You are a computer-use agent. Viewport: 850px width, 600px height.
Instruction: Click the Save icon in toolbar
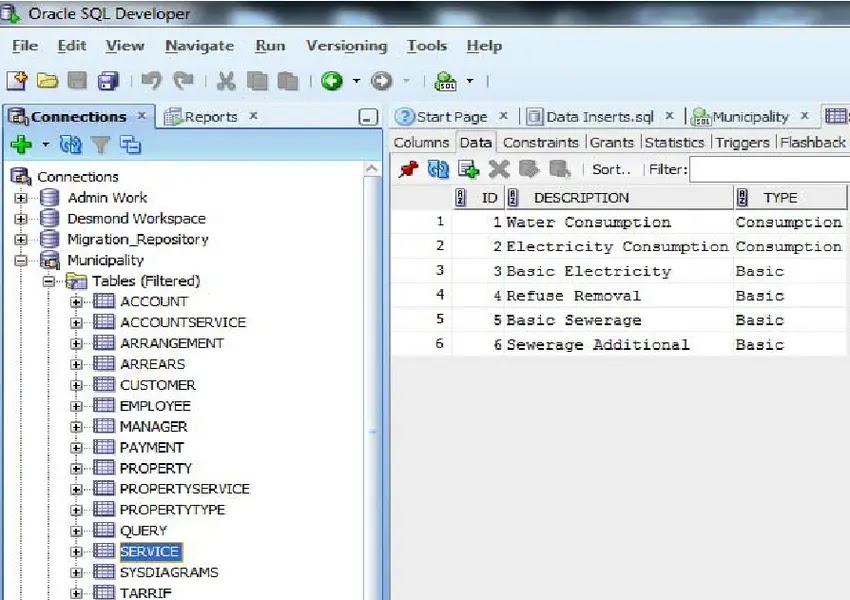[x=77, y=81]
